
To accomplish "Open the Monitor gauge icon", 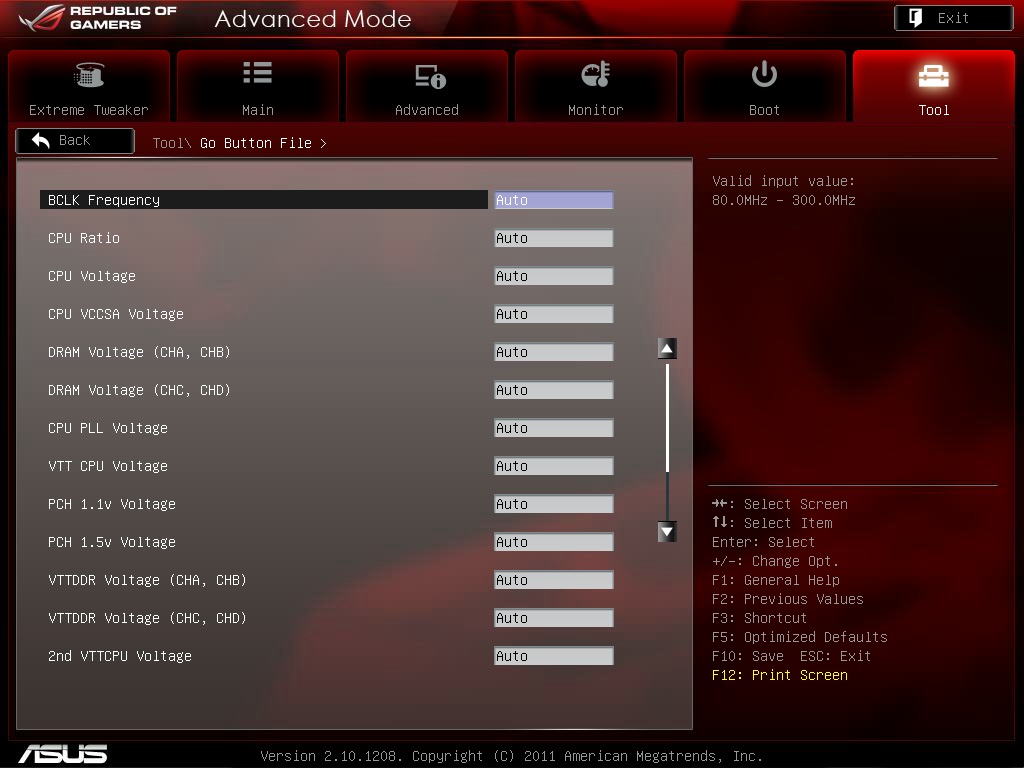I will [596, 74].
